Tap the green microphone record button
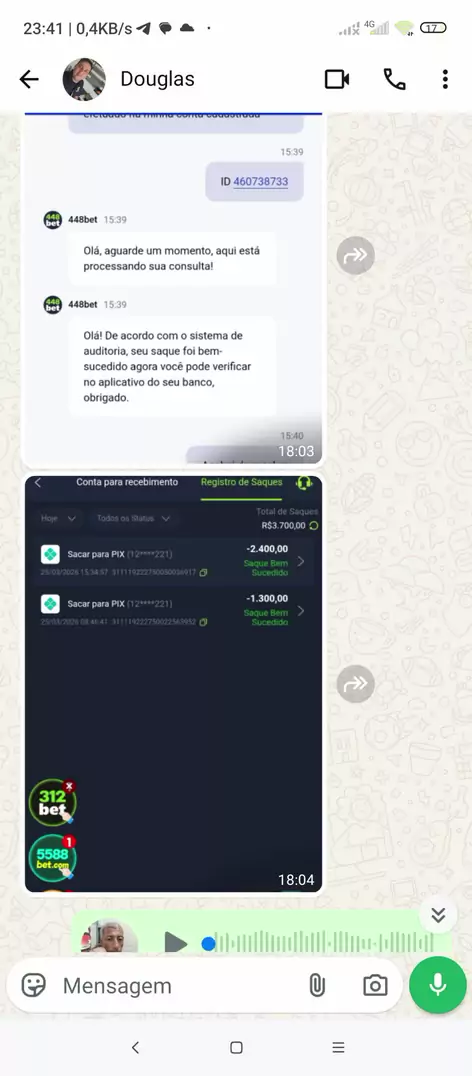 coord(438,985)
